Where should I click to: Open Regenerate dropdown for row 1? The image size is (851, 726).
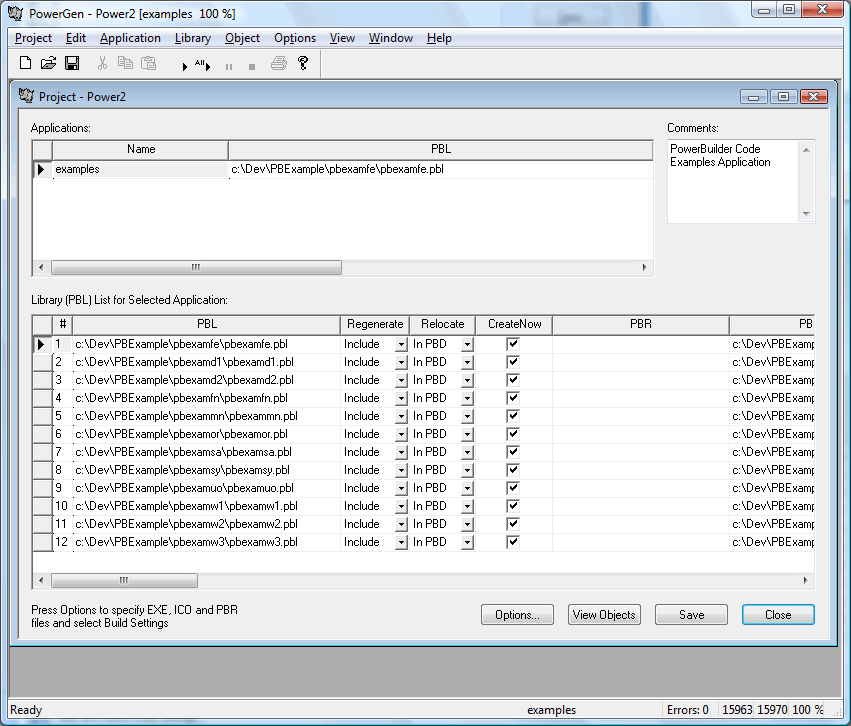[x=401, y=345]
